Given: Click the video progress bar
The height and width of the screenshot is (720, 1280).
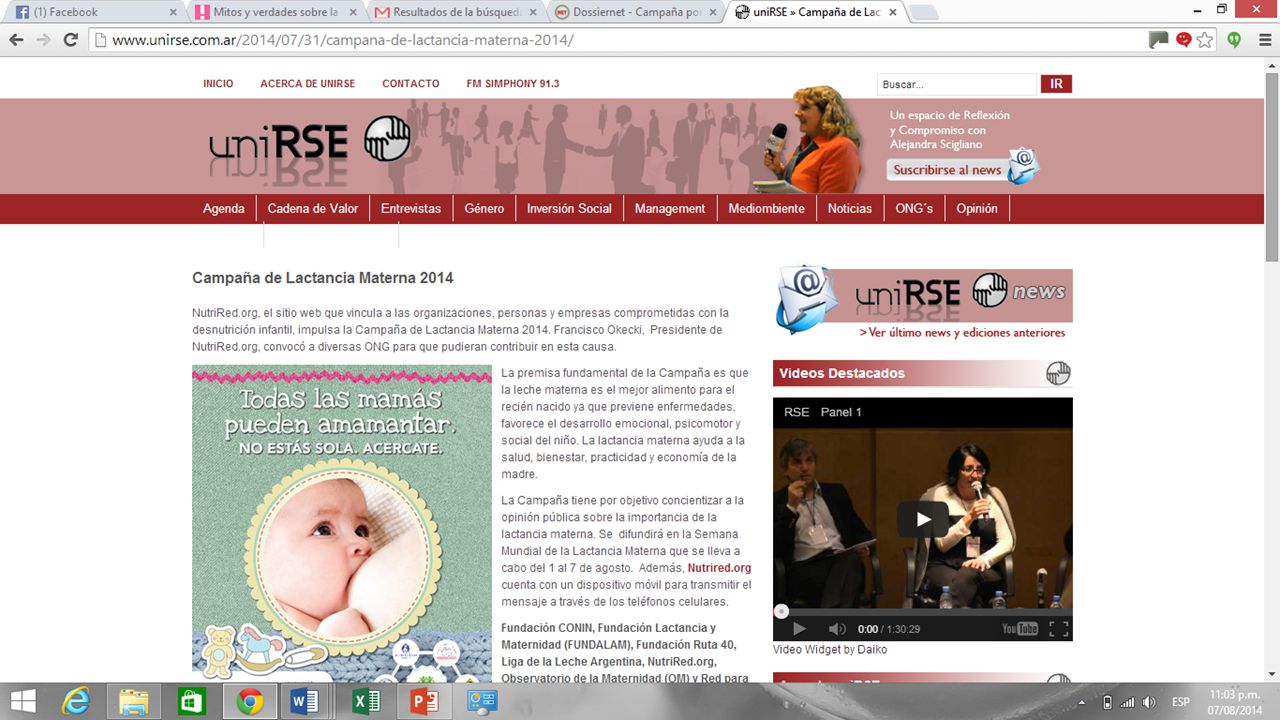Looking at the screenshot, I should (923, 611).
